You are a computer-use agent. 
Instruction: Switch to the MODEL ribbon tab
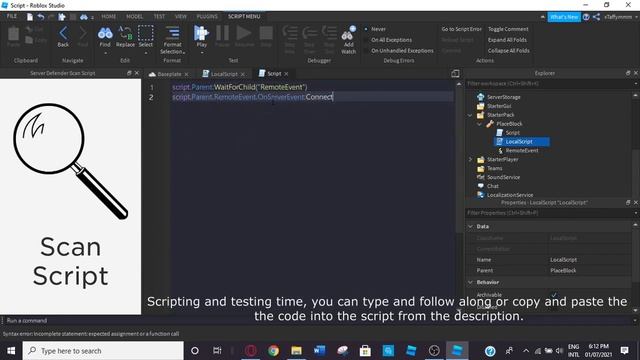coord(134,16)
